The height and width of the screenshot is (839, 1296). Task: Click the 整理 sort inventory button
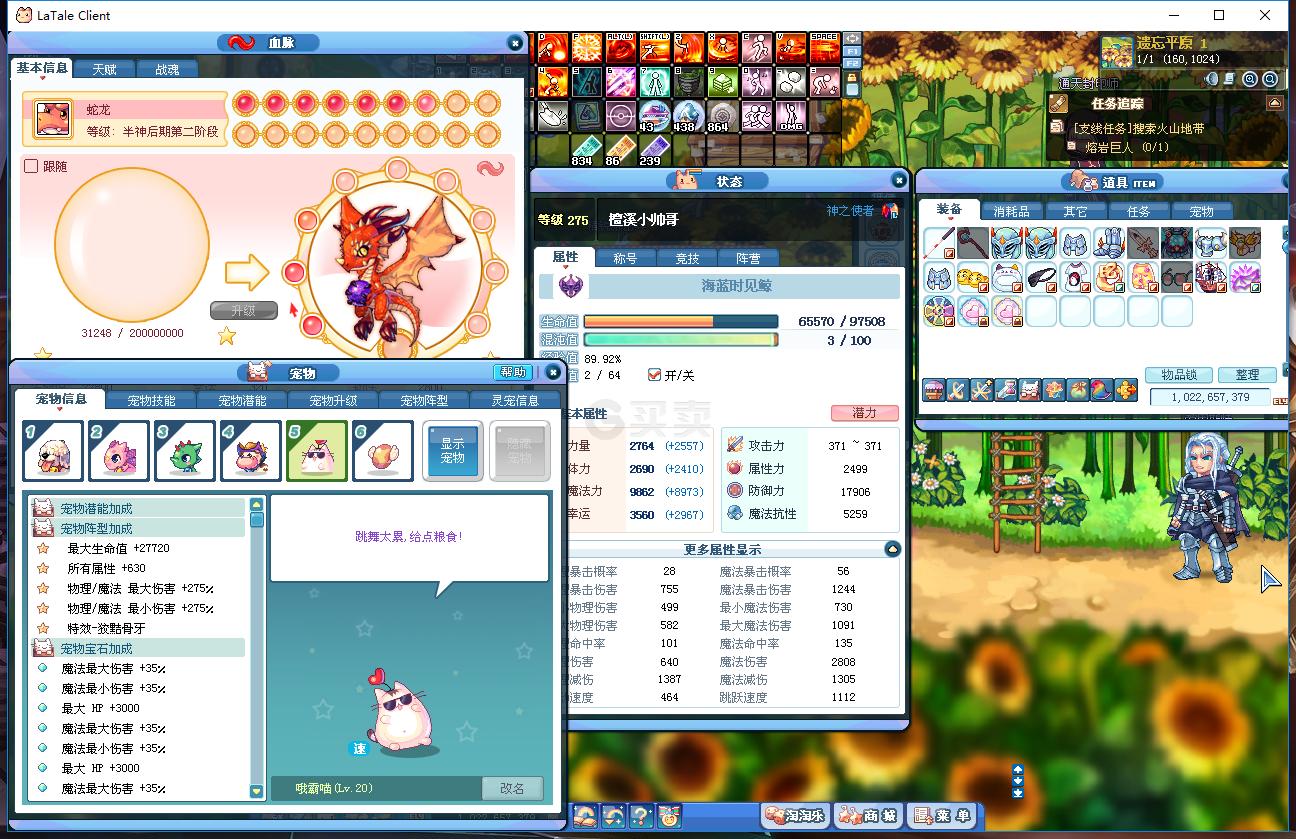pyautogui.click(x=1247, y=375)
